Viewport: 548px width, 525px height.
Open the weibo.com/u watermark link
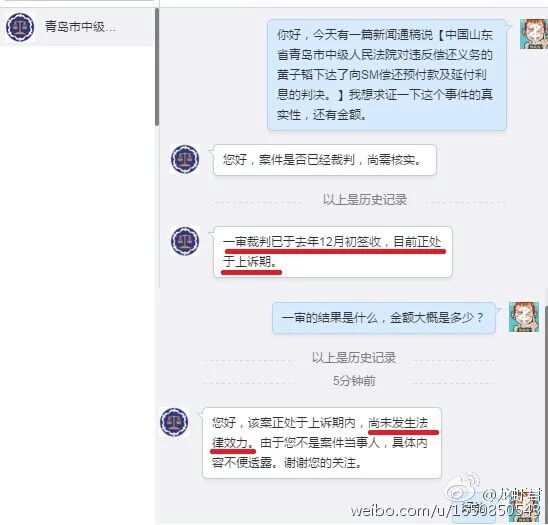coord(446,511)
